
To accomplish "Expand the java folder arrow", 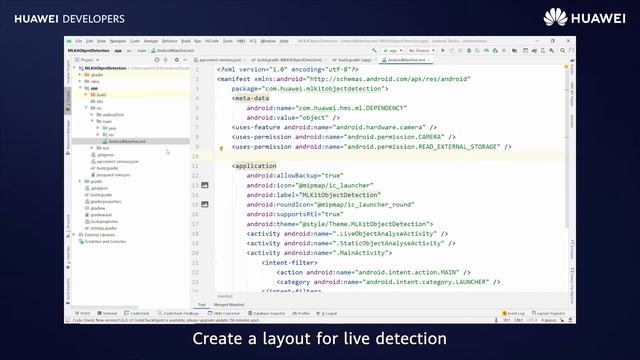I will coord(98,128).
